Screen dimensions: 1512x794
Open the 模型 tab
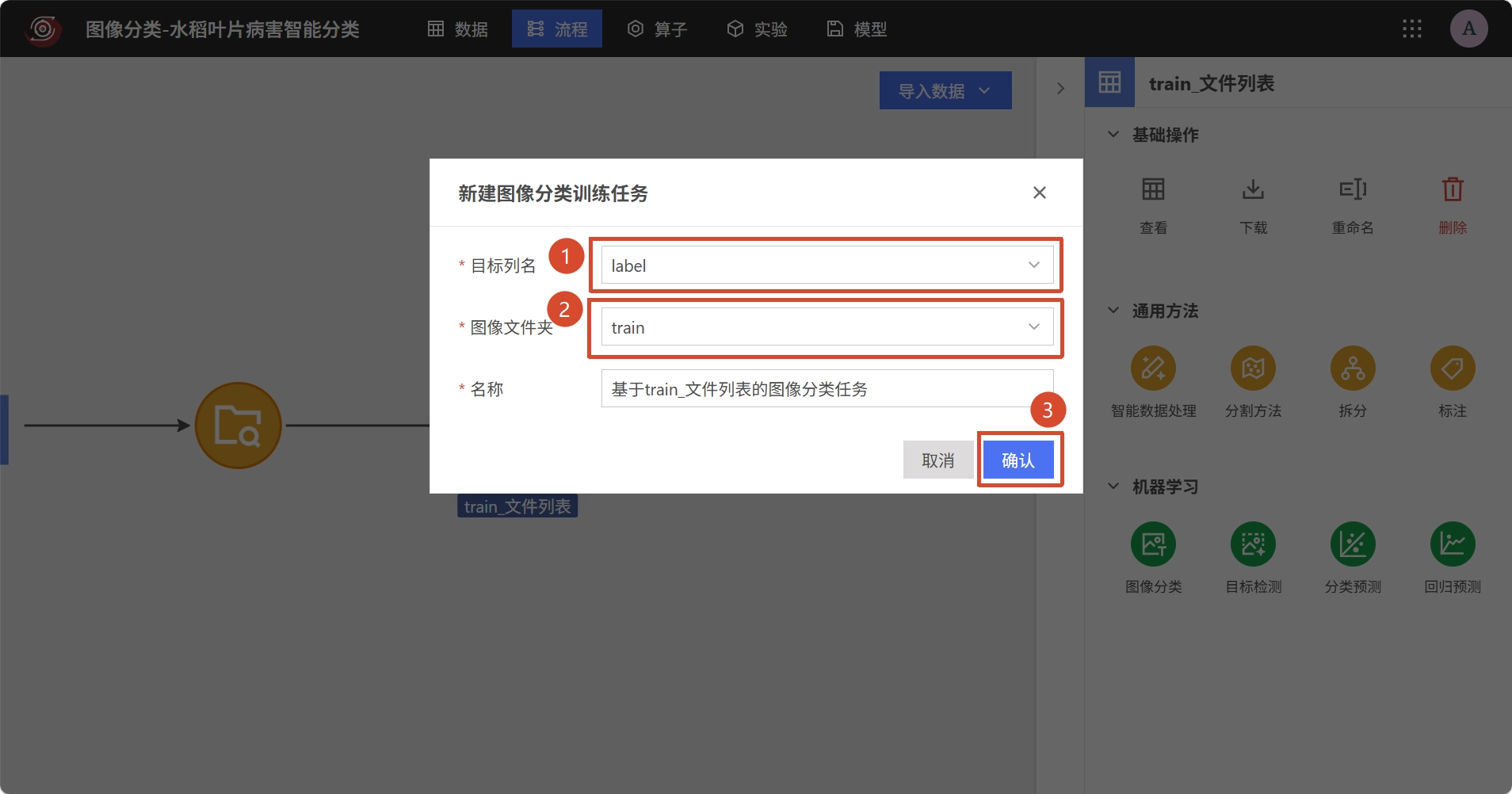coord(857,29)
